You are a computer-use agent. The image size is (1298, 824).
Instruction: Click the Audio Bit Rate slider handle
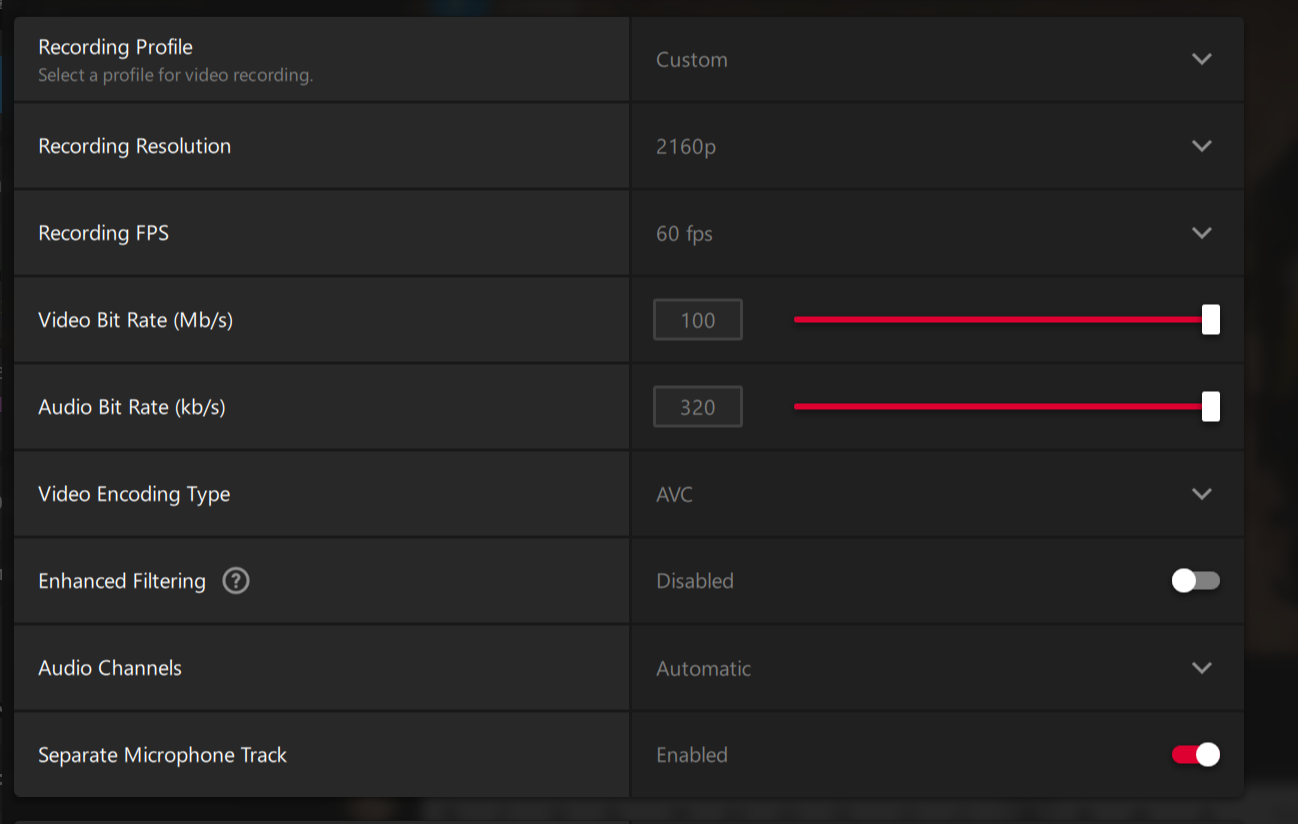(1210, 407)
